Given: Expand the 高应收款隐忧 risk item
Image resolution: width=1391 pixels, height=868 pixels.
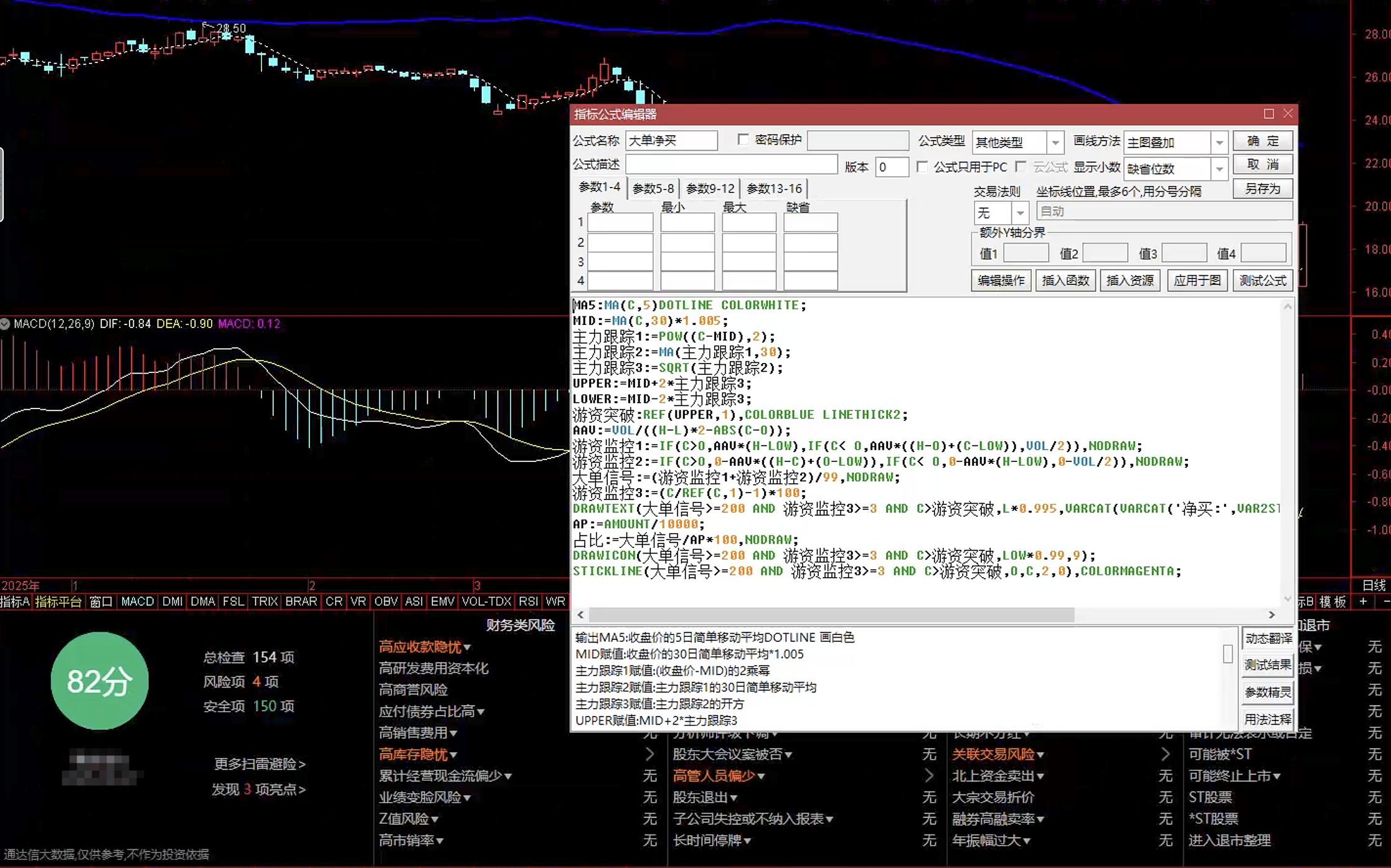Looking at the screenshot, I should tap(467, 648).
